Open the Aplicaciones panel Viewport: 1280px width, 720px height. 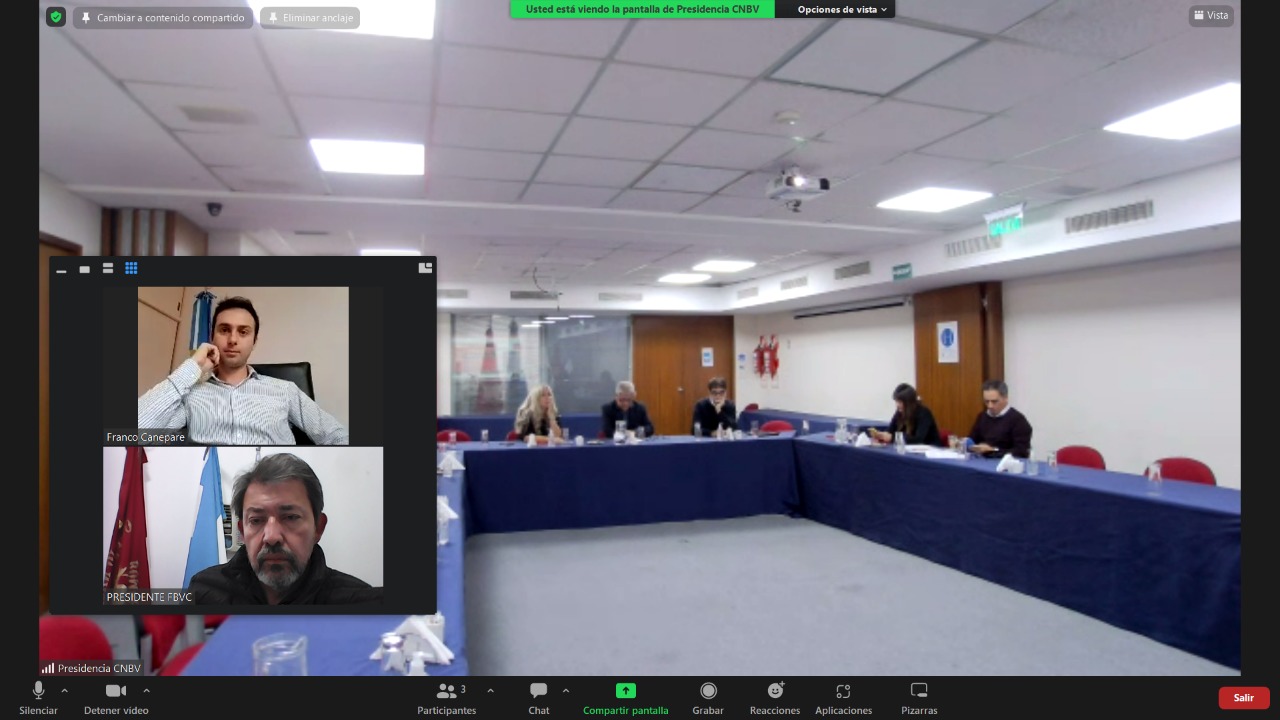click(843, 698)
